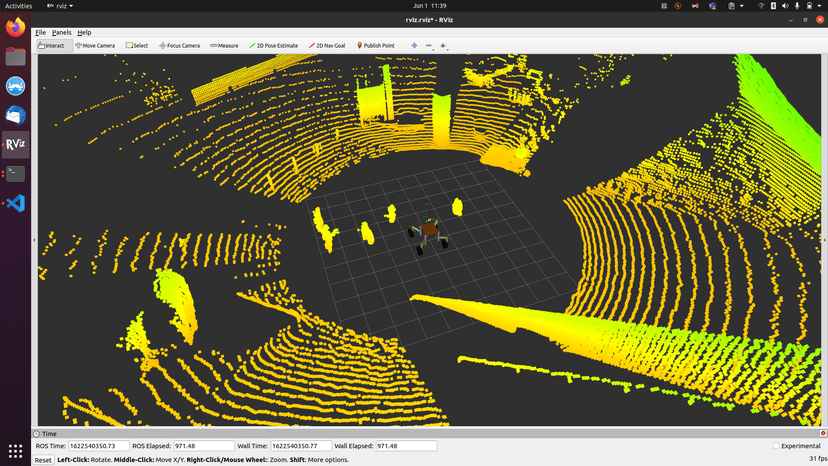Click the blue plus add-tool icon

pyautogui.click(x=414, y=45)
